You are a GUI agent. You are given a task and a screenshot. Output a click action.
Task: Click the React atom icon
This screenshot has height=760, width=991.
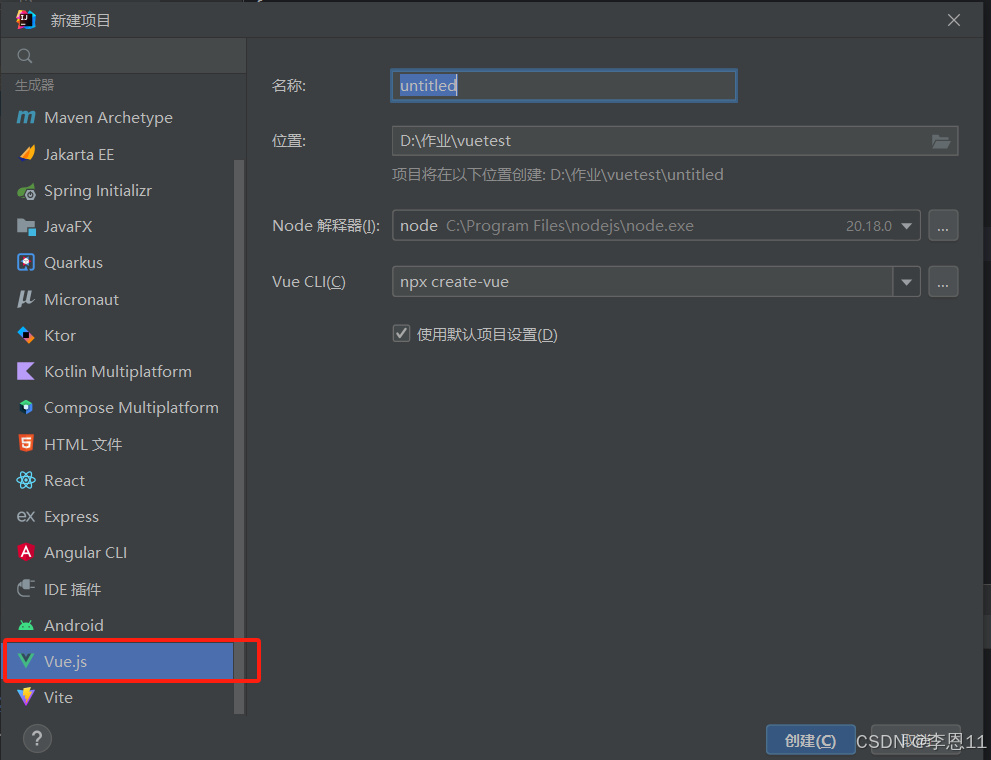[x=26, y=480]
